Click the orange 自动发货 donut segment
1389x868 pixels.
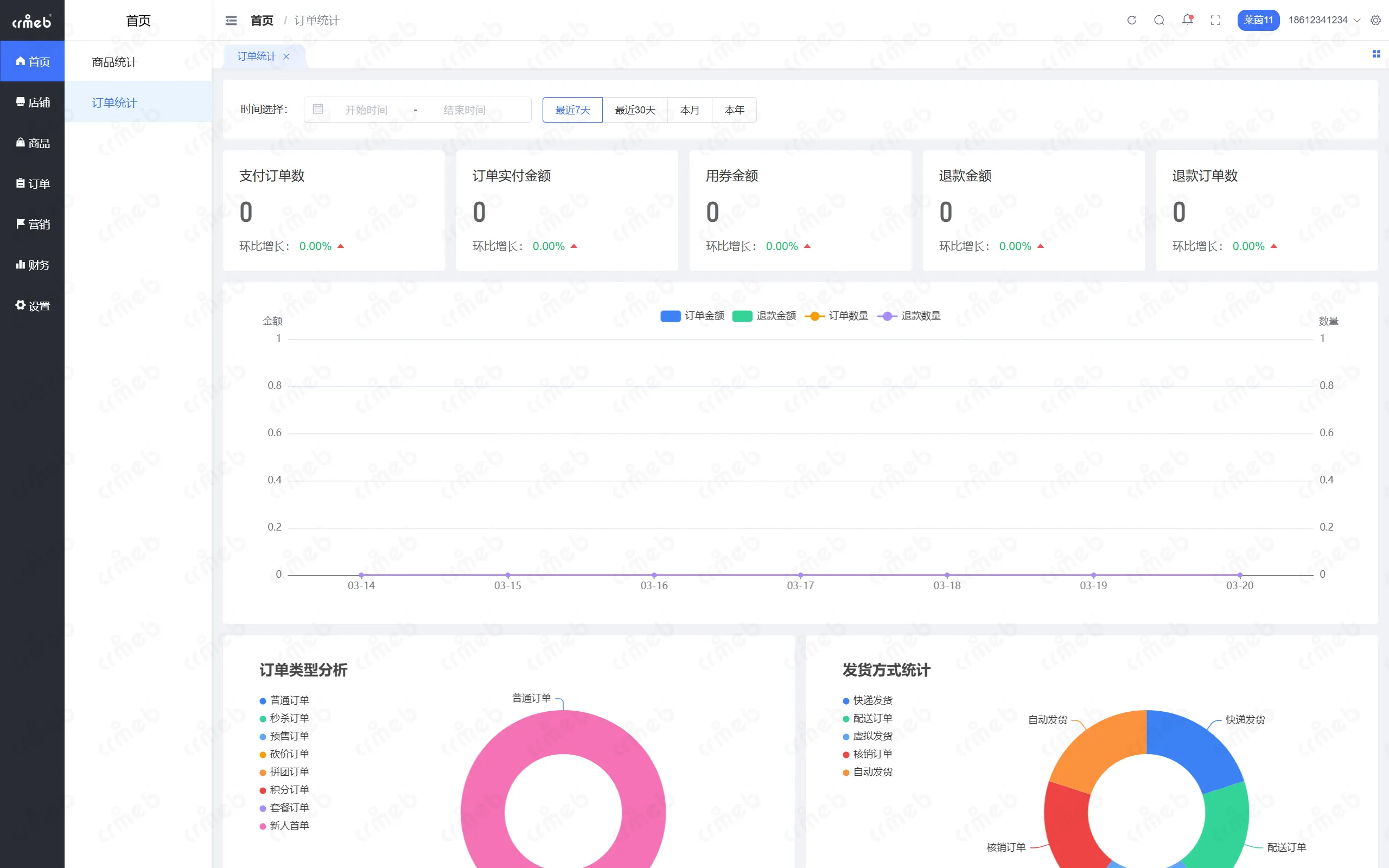tap(1099, 749)
